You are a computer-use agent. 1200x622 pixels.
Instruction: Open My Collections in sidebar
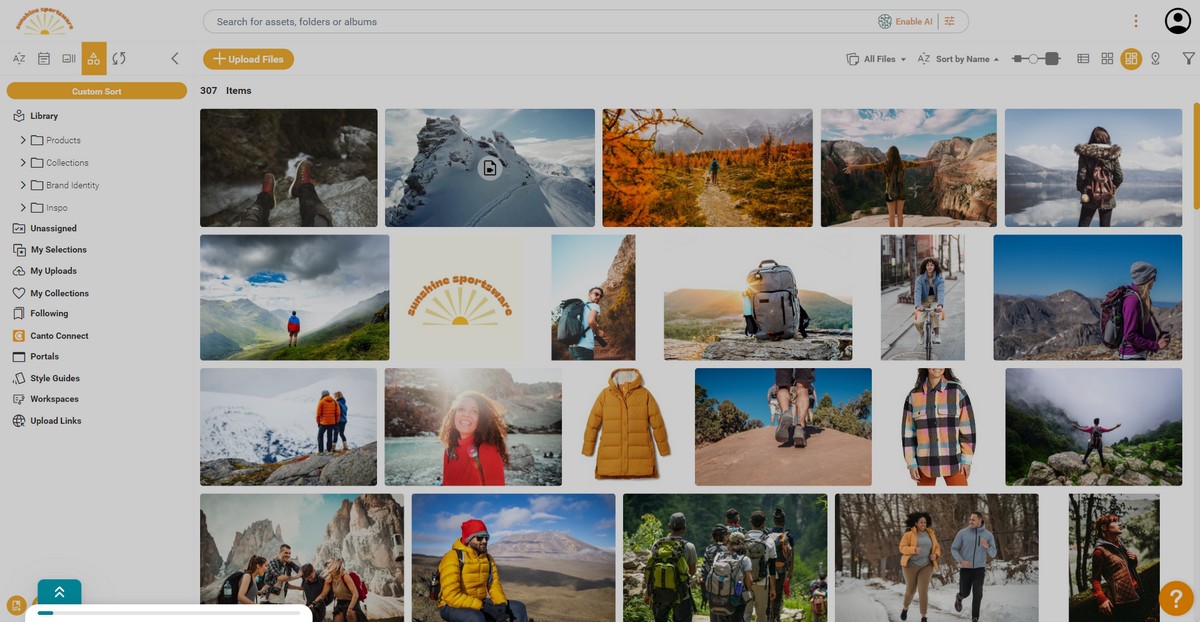tap(59, 293)
